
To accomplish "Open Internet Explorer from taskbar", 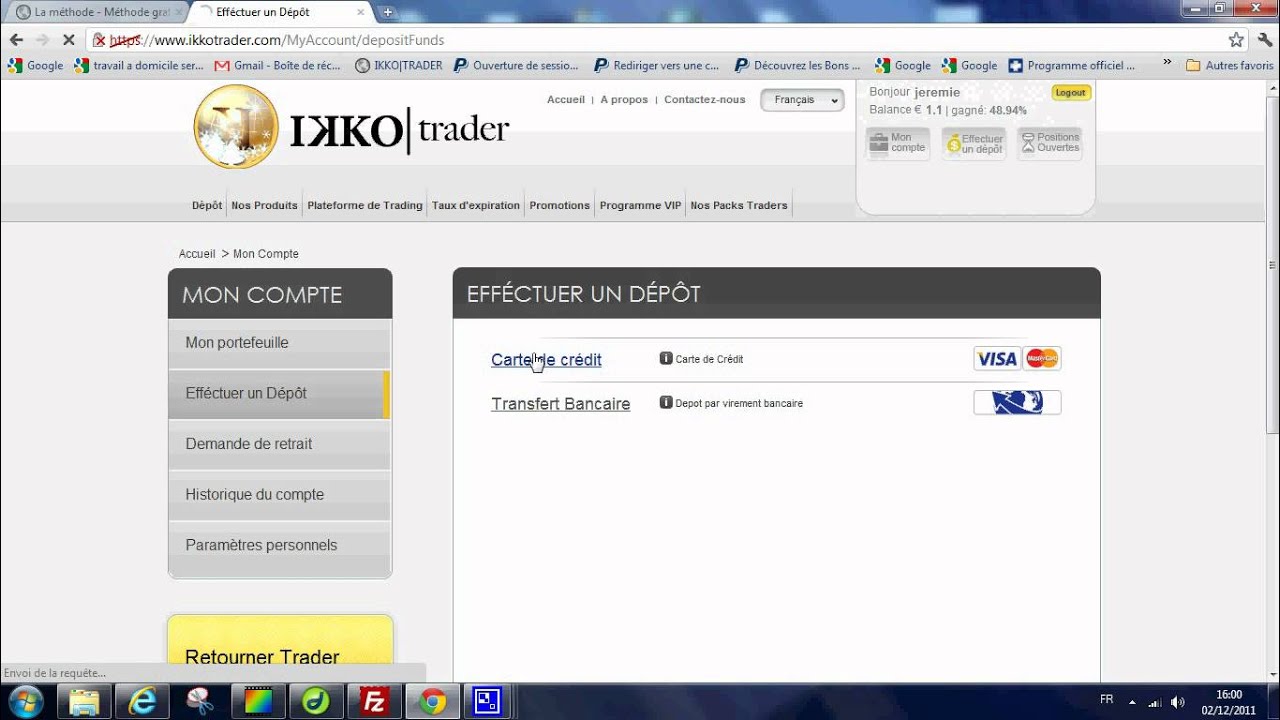I will 142,702.
